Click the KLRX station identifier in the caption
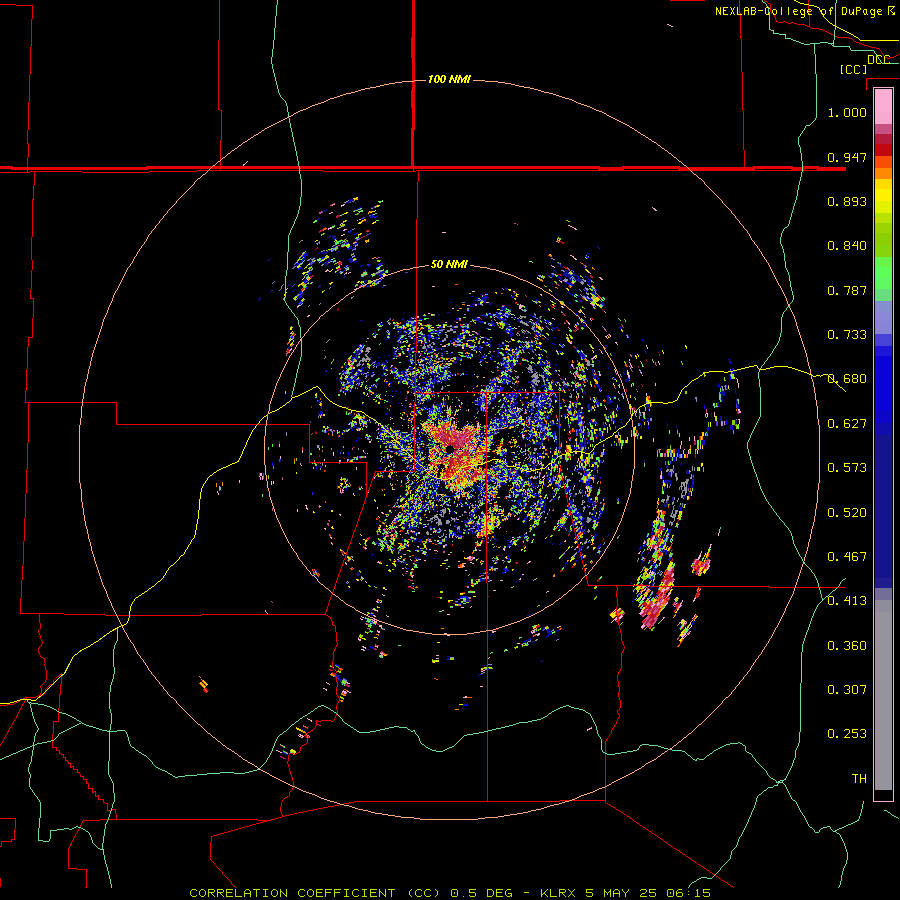Viewport: 900px width, 900px height. [557, 893]
